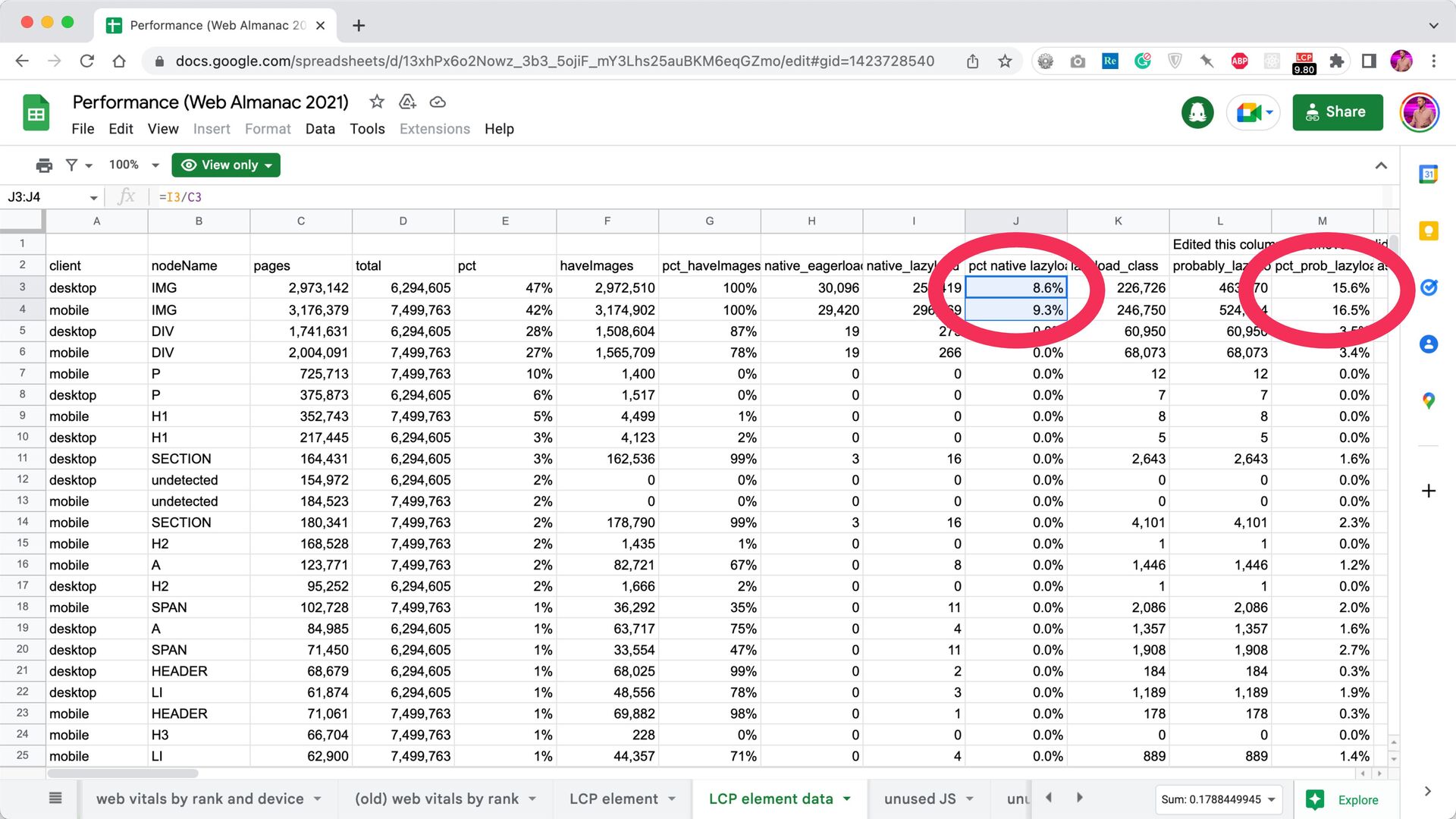Go to browser home page
The width and height of the screenshot is (1456, 819).
point(119,61)
